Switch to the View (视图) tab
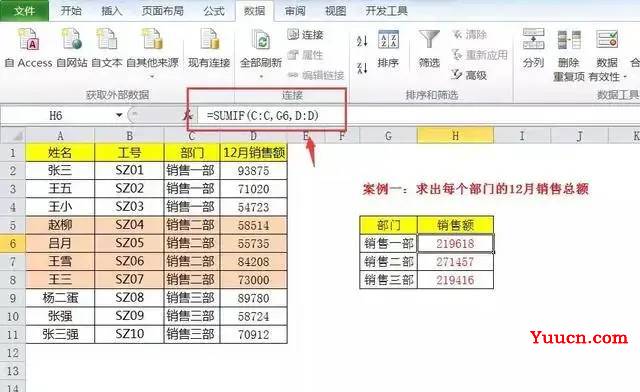Image resolution: width=640 pixels, height=392 pixels. 335,11
